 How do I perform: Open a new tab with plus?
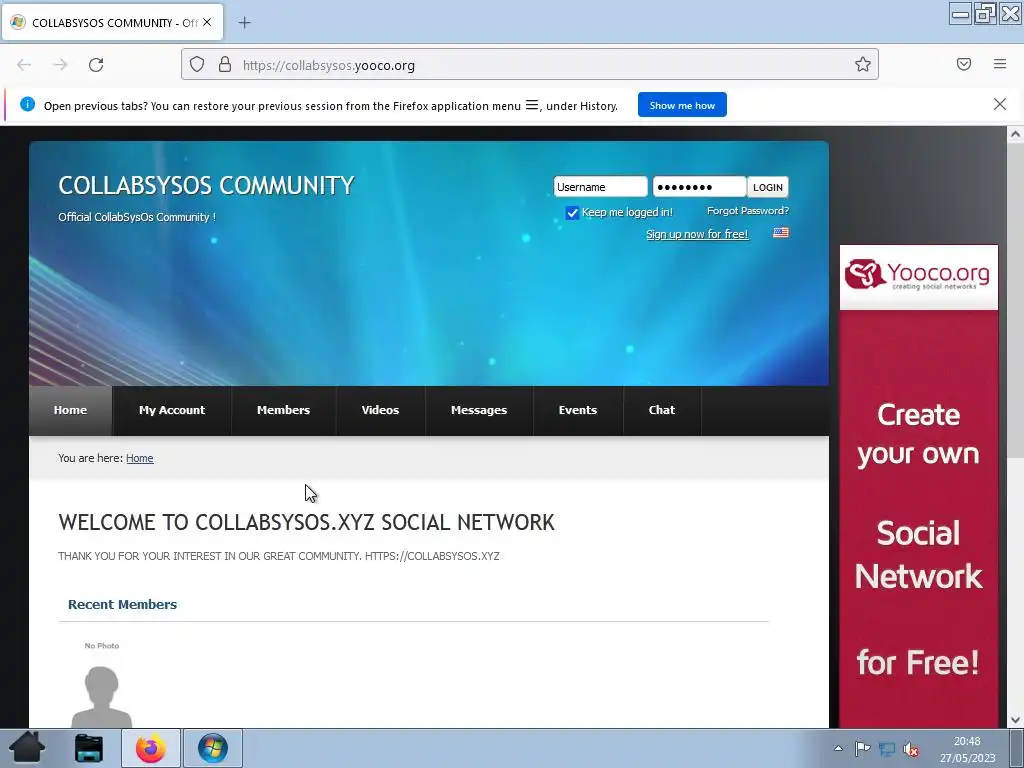244,23
